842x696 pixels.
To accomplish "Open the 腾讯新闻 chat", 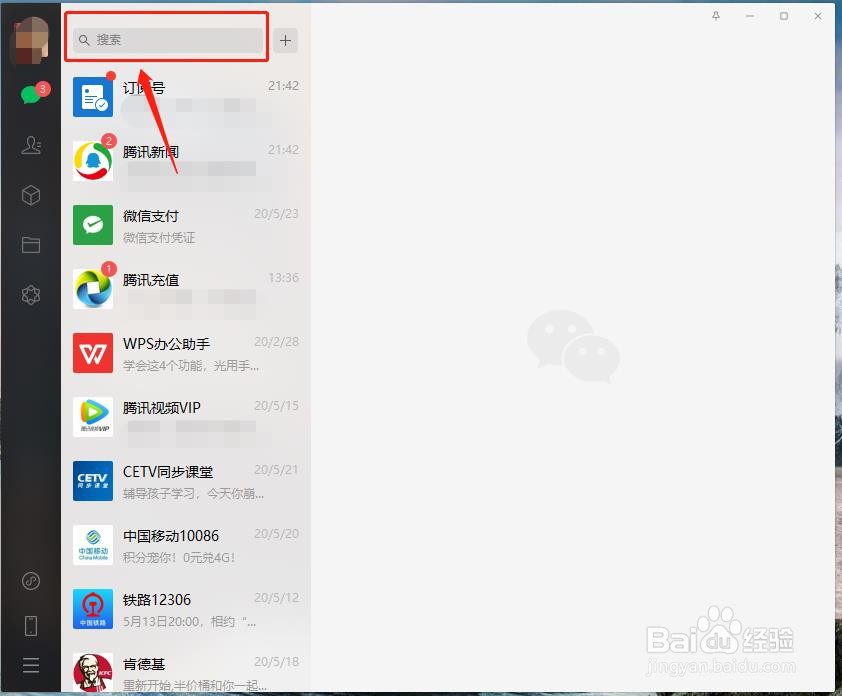I will click(186, 161).
